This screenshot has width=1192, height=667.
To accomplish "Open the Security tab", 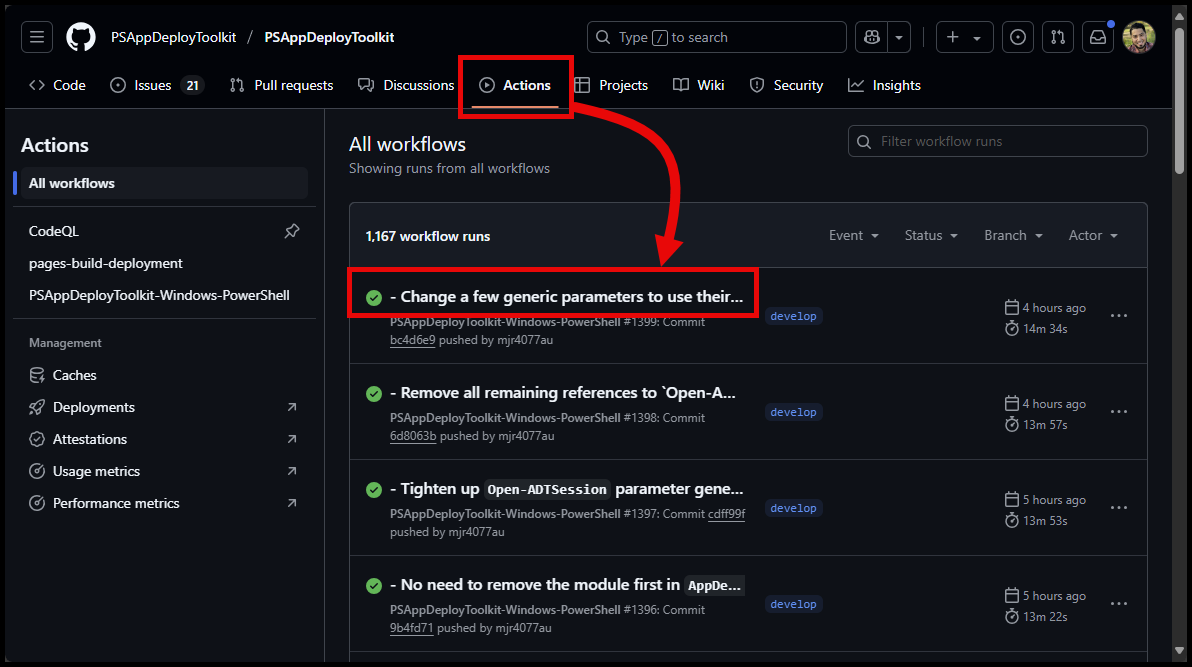I will click(x=786, y=85).
